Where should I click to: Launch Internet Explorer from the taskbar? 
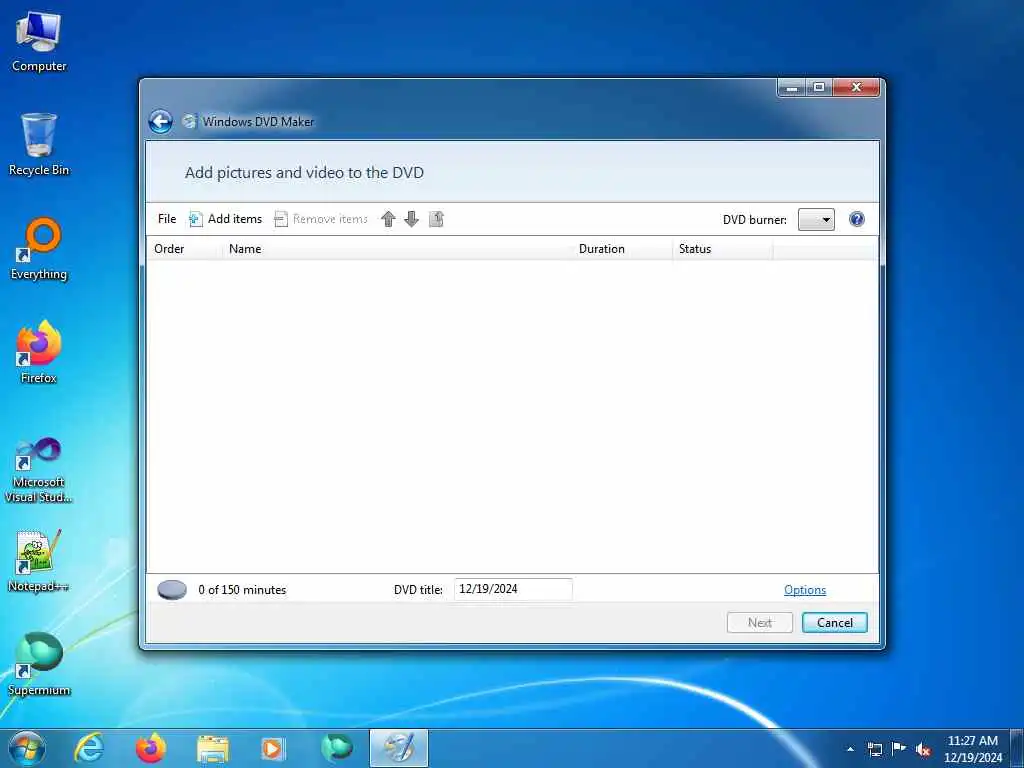(89, 748)
